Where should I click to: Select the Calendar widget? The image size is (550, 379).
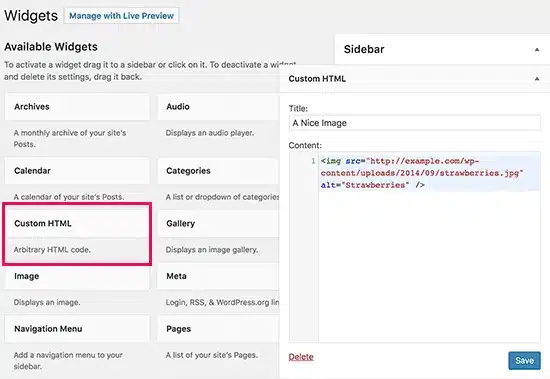coord(77,171)
